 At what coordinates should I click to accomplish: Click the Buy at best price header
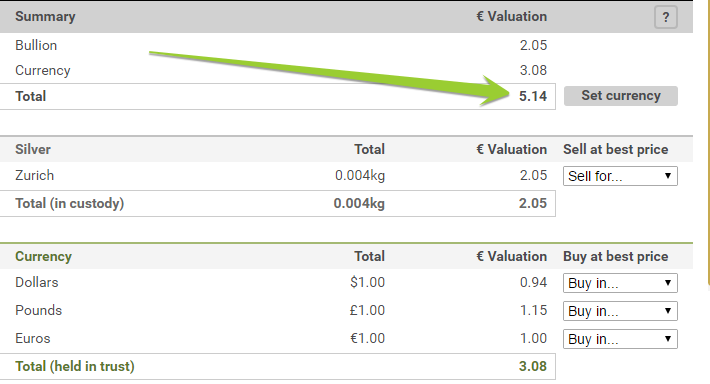pos(616,257)
